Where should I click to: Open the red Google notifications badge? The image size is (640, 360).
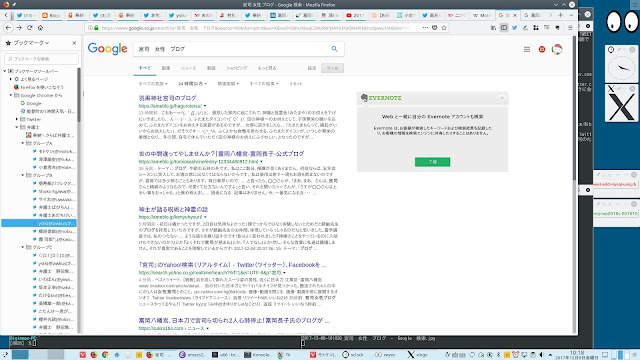coord(542,49)
